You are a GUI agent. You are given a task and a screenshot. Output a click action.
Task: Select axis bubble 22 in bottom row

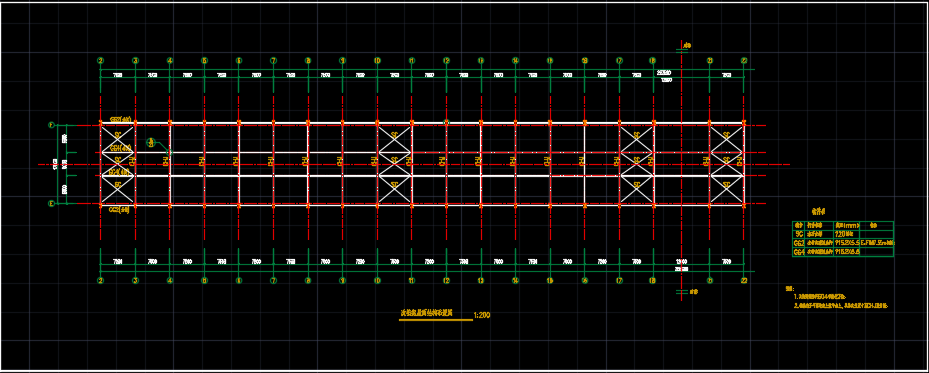[744, 280]
